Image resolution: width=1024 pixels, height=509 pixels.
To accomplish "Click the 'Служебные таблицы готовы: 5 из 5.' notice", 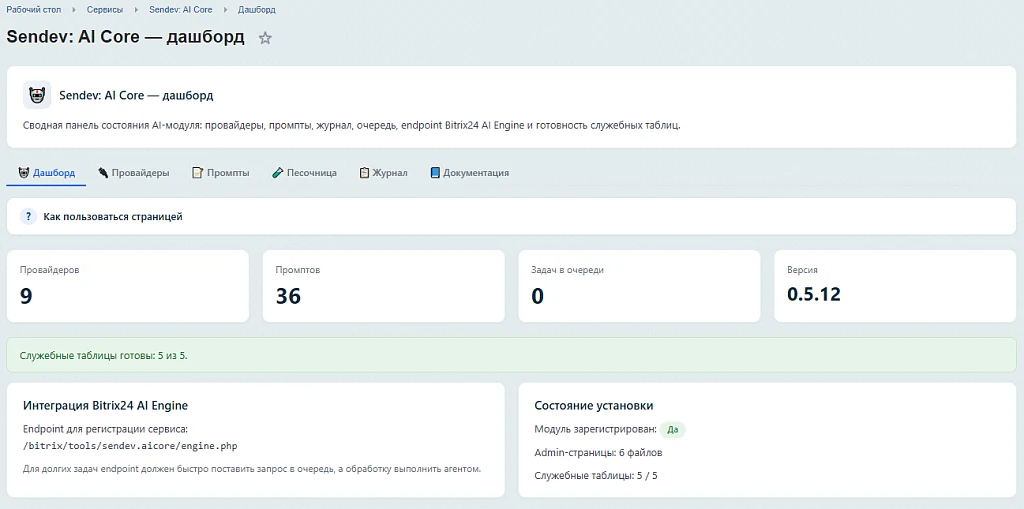I will pos(511,355).
